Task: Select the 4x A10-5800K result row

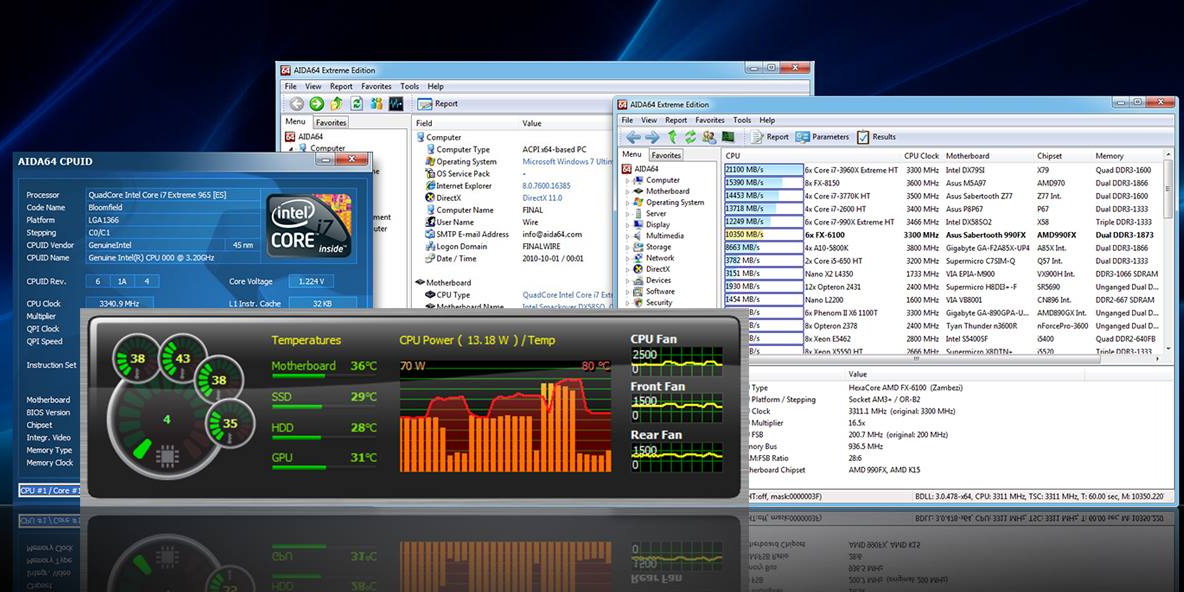Action: (943, 248)
